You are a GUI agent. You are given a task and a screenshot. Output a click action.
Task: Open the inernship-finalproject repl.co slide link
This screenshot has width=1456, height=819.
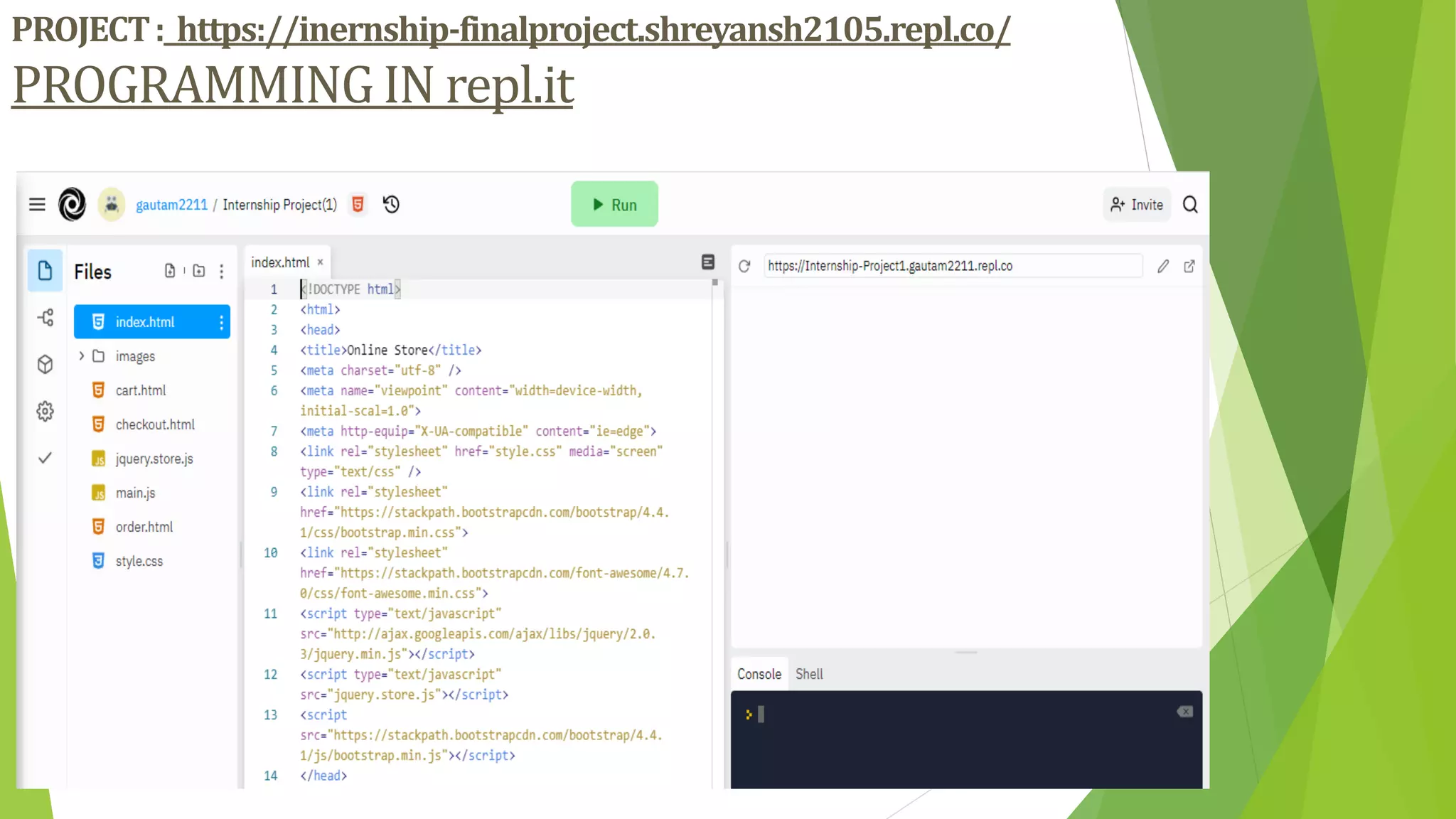click(x=593, y=29)
